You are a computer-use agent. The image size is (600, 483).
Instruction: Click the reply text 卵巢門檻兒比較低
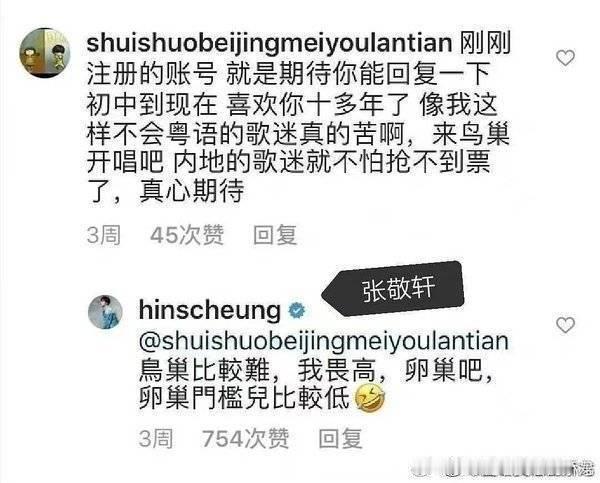244,399
